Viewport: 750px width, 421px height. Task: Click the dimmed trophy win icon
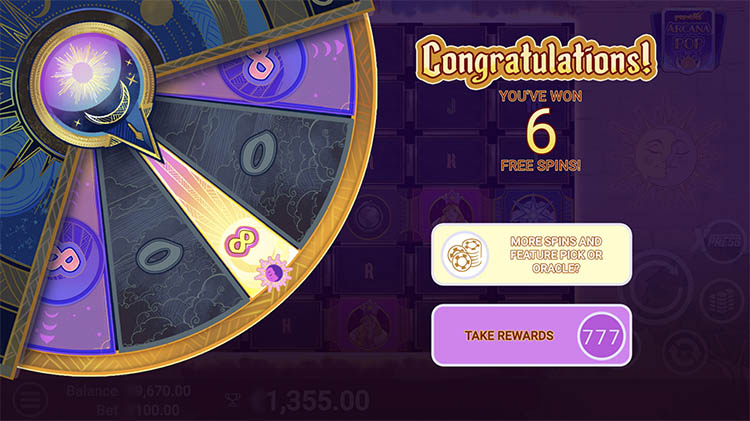pyautogui.click(x=232, y=400)
